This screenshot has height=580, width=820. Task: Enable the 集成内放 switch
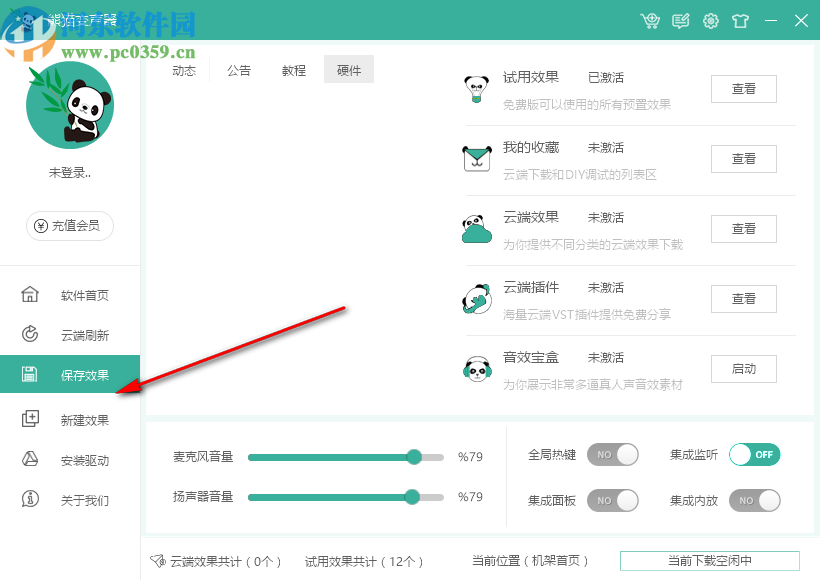click(x=754, y=500)
